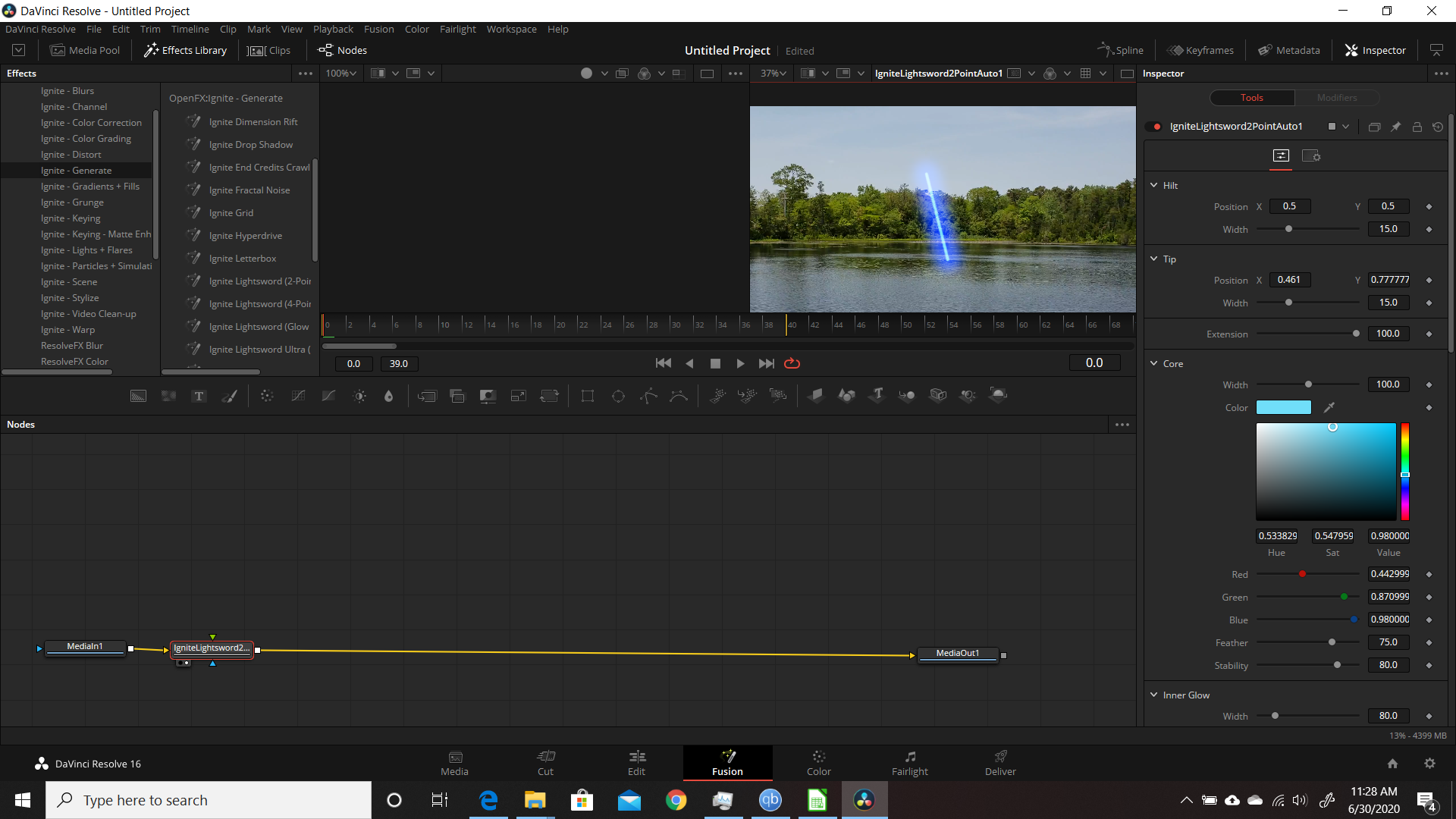Toggle the Inspector panel
The image size is (1456, 819).
tap(1376, 50)
